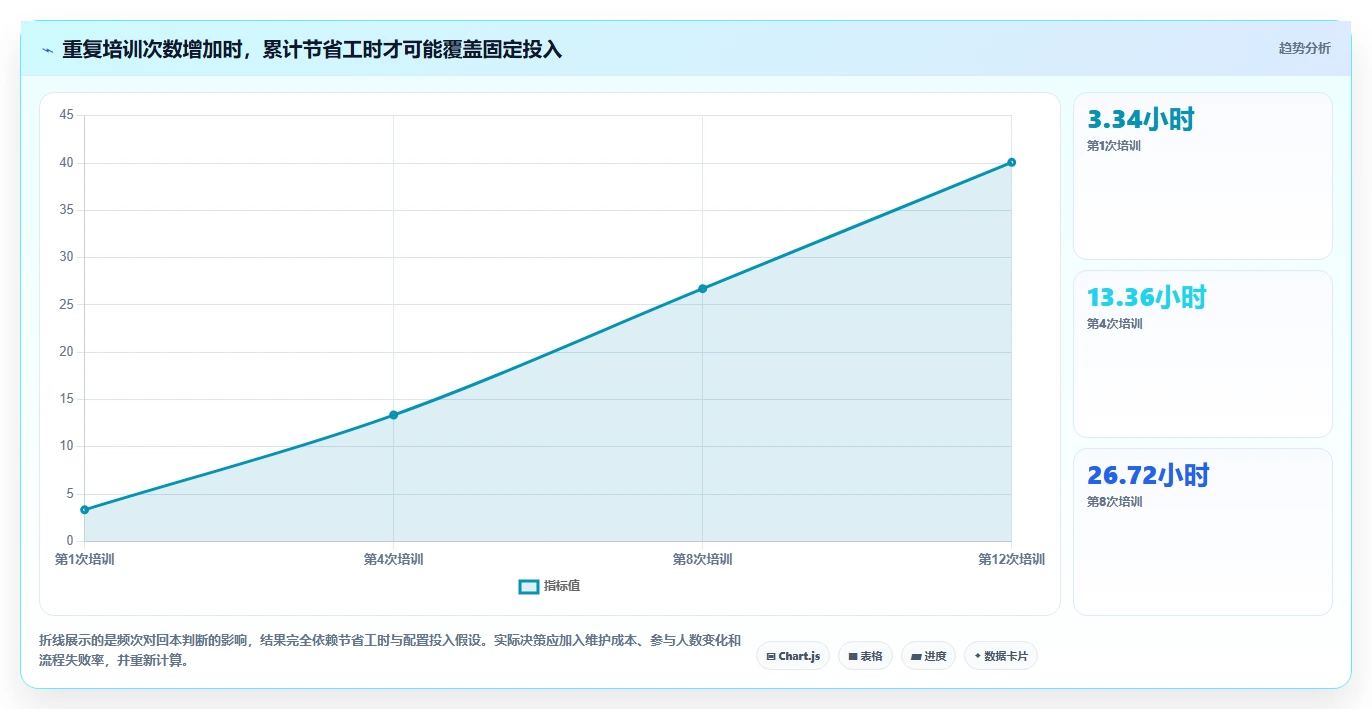Screen dimensions: 1372x709
Task: Click the 第1次培训 x-axis label
Action: (x=85, y=560)
